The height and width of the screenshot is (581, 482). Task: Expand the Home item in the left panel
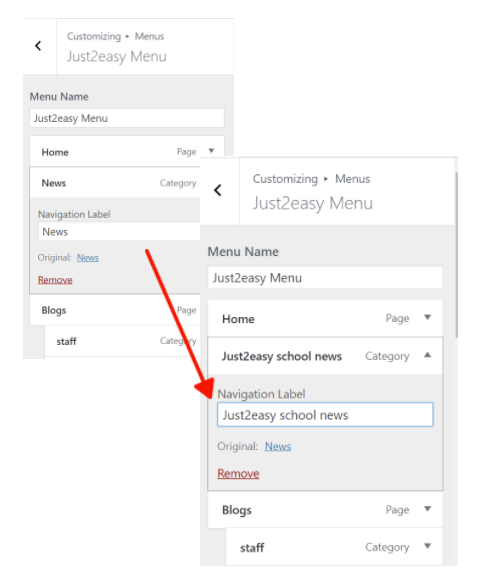pos(211,151)
